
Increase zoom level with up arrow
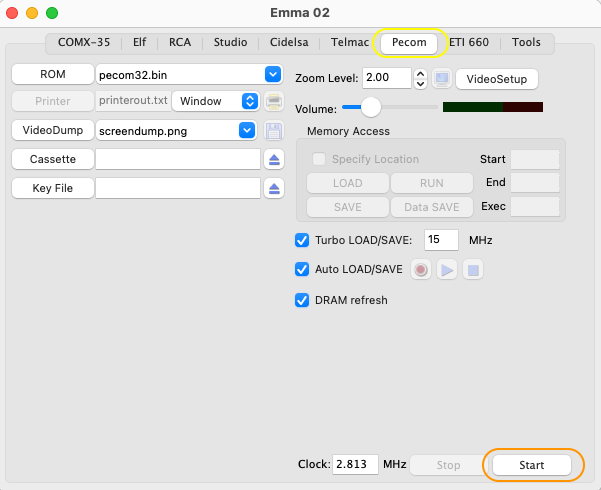420,74
